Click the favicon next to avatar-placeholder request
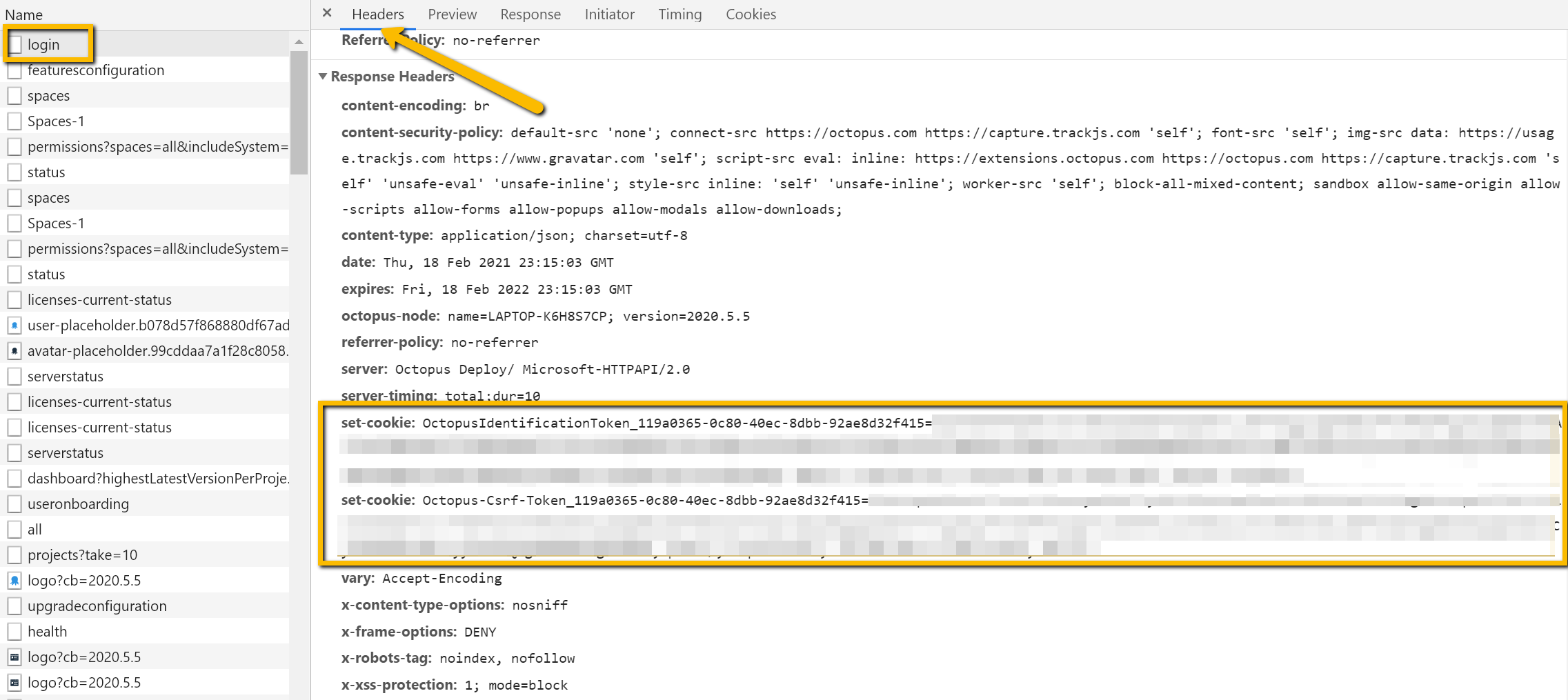Viewport: 1568px width, 700px height. (14, 350)
